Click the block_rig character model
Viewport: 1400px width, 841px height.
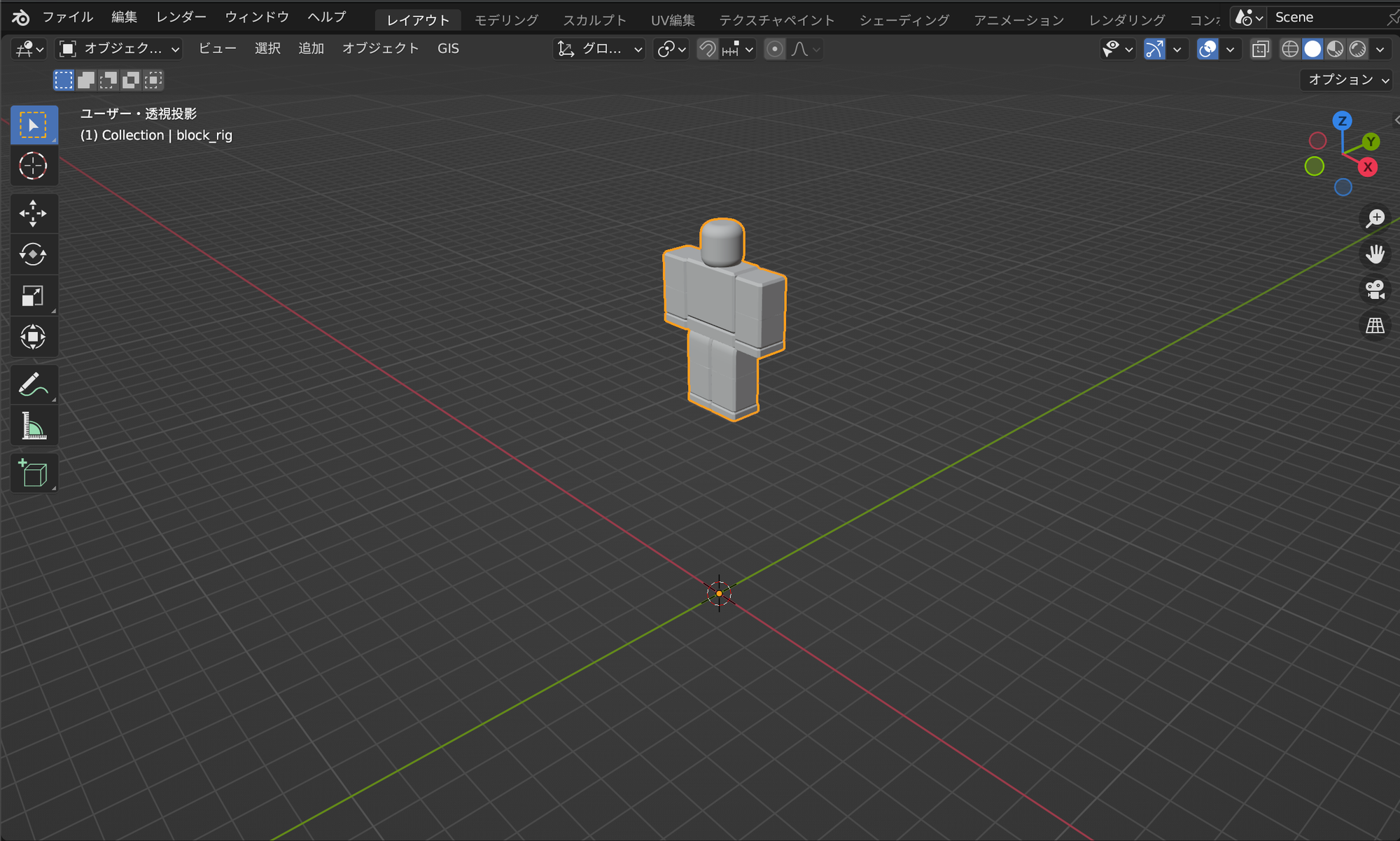[x=724, y=319]
